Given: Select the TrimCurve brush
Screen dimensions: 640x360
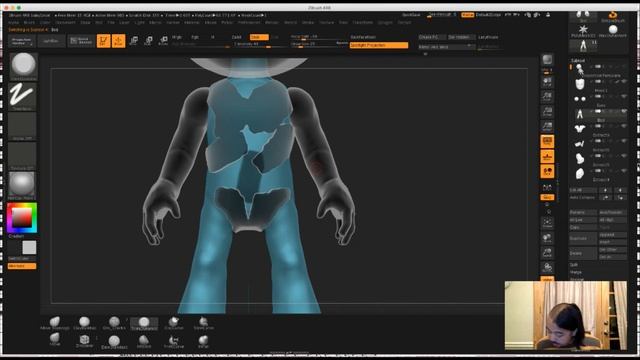Looking at the screenshot, I should [174, 341].
